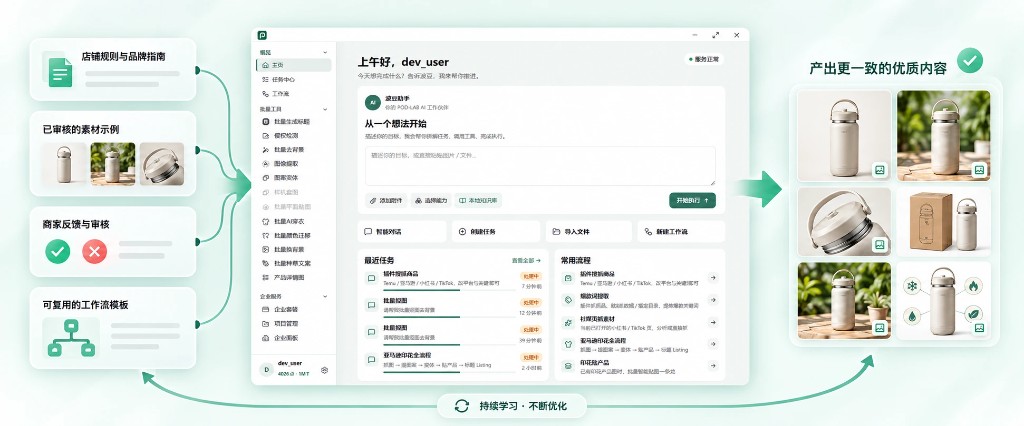Click the green app logo in title bar

point(262,35)
